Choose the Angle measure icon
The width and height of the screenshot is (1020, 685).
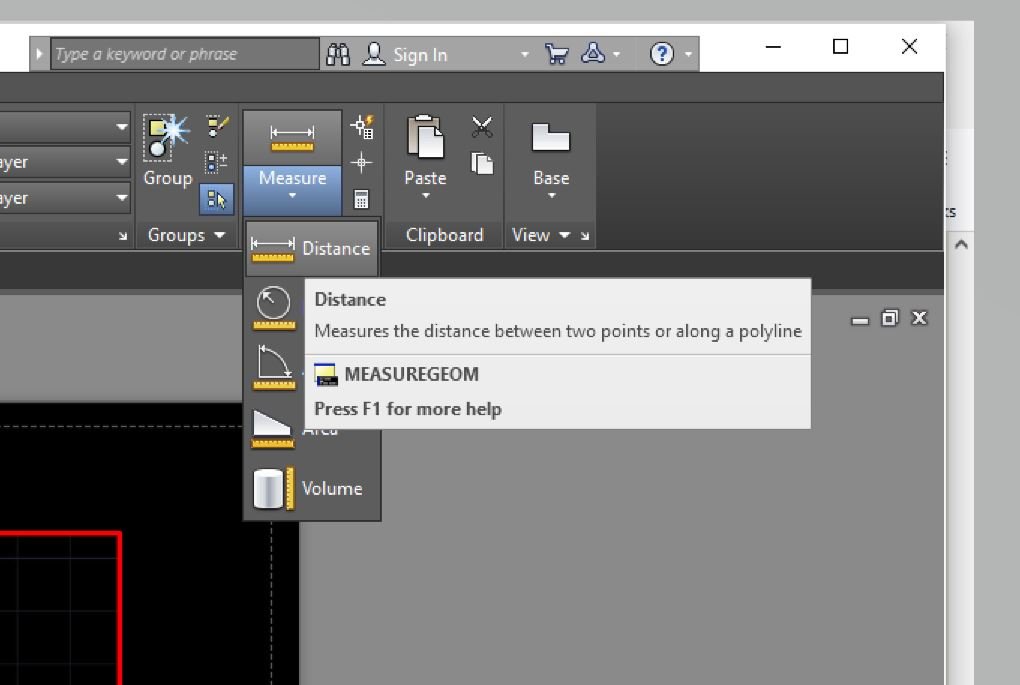[274, 367]
